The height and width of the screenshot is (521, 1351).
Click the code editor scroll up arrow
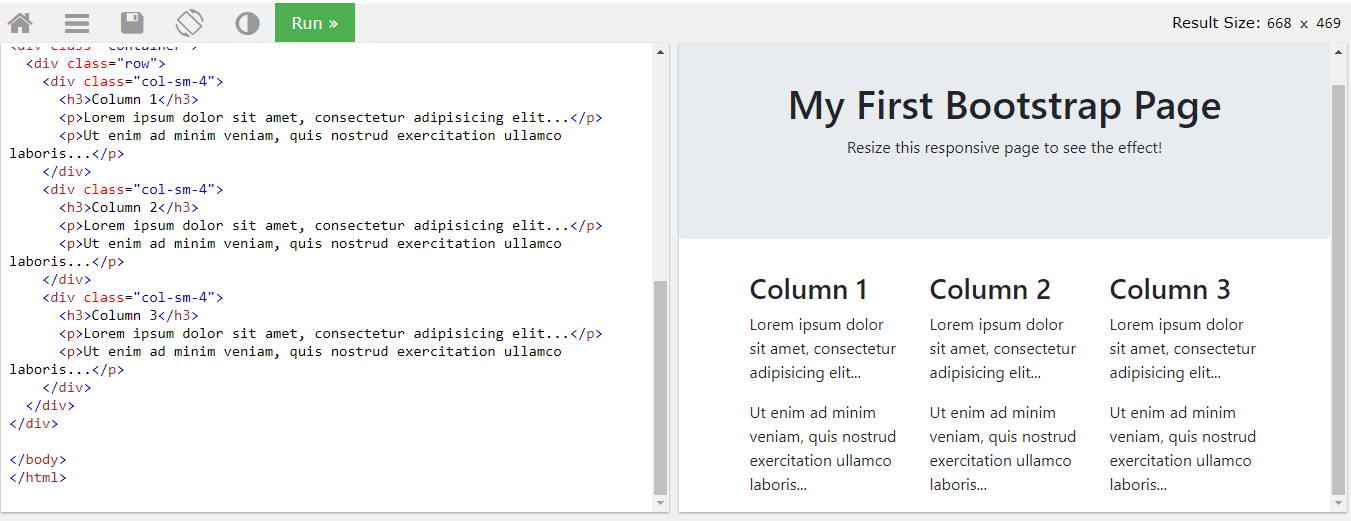tap(660, 52)
